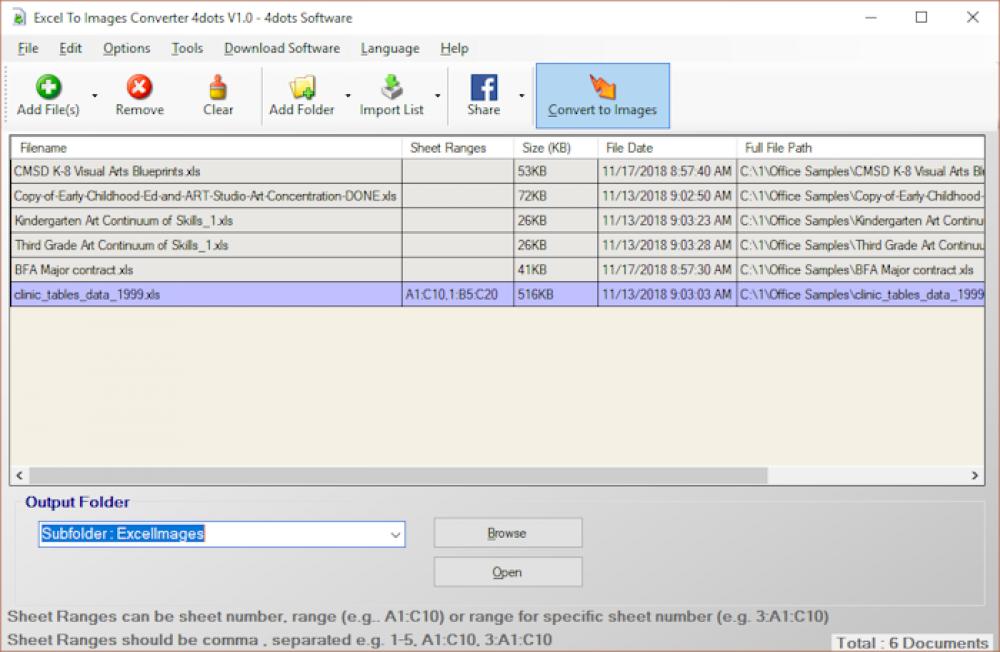The image size is (1000, 652).
Task: Select the clinic_tables_data_1999.xls row
Action: click(200, 294)
